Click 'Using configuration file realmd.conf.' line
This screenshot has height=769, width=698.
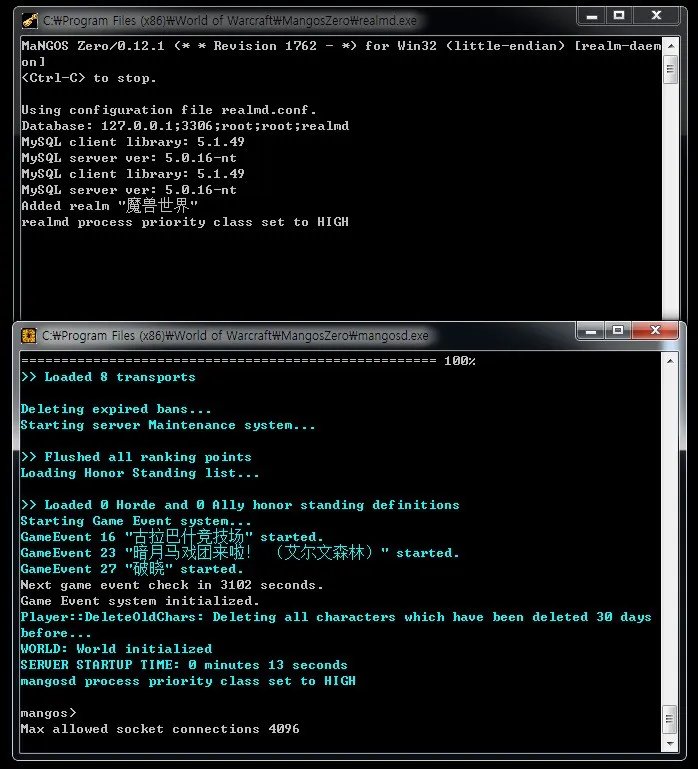[169, 110]
